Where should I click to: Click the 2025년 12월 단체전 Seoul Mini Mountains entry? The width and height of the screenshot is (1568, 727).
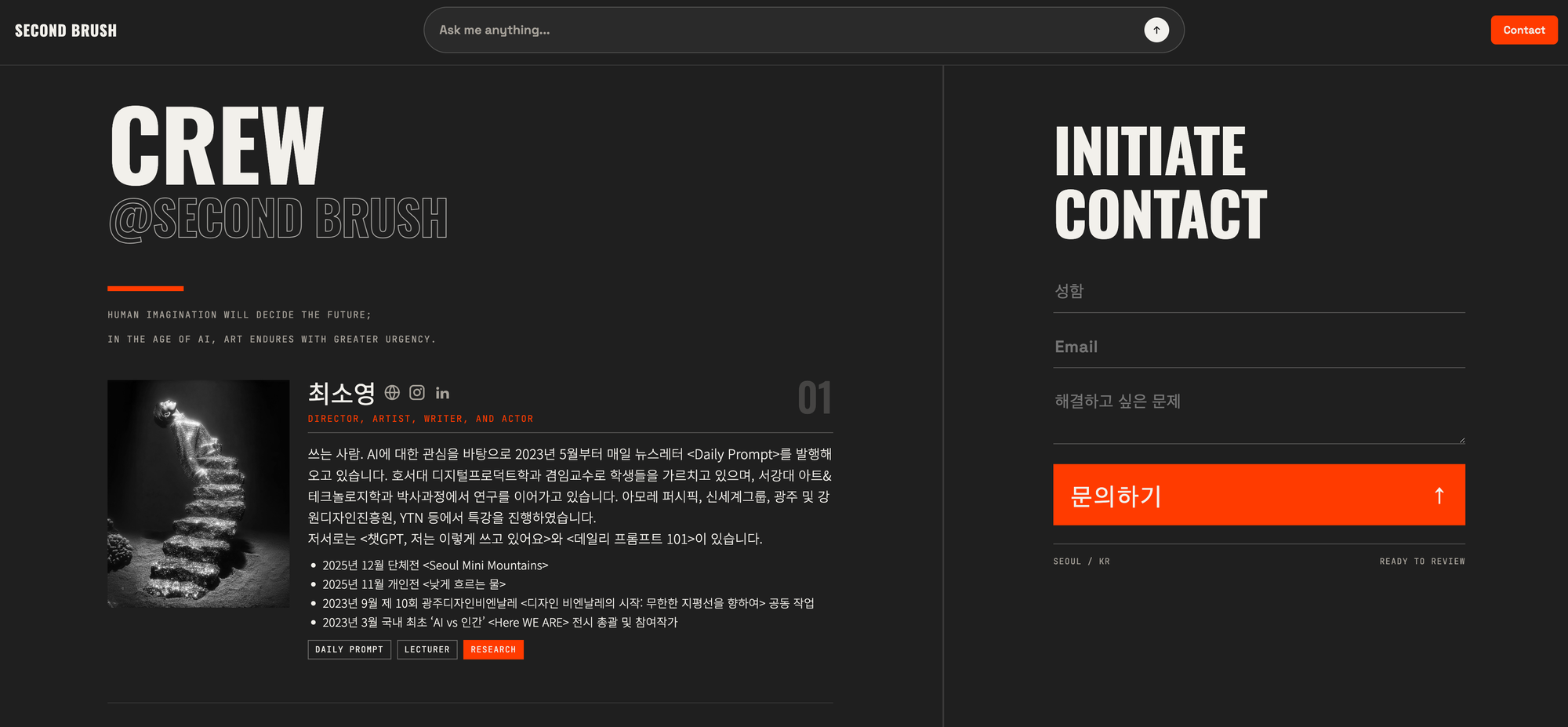(435, 565)
